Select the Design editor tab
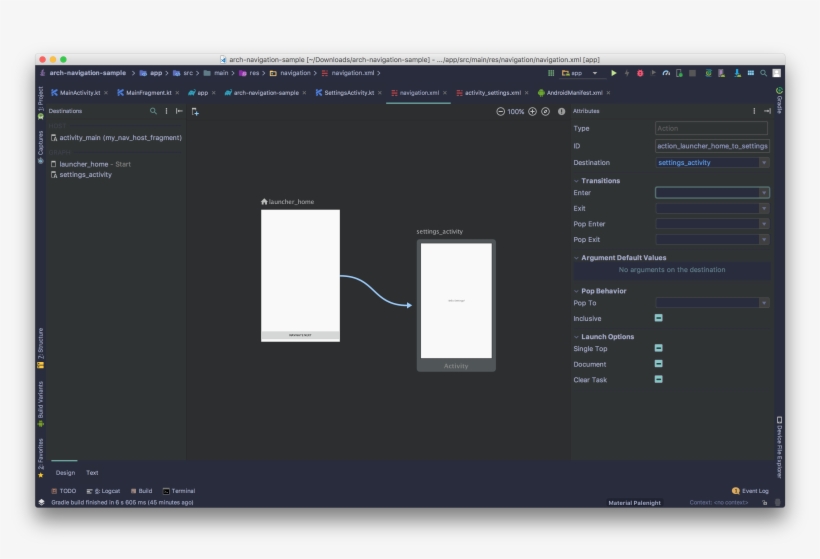Screen dimensions: 820x559 65,473
